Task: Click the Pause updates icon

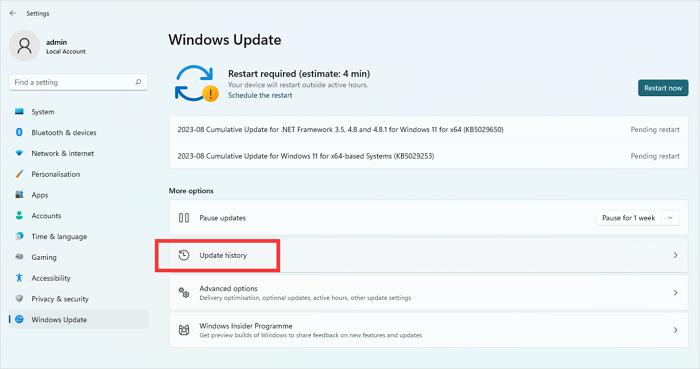Action: pos(184,218)
